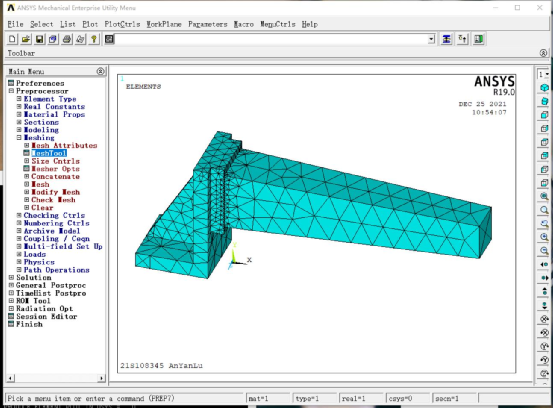Click the Box Zoom magnifier icon

click(x=544, y=223)
